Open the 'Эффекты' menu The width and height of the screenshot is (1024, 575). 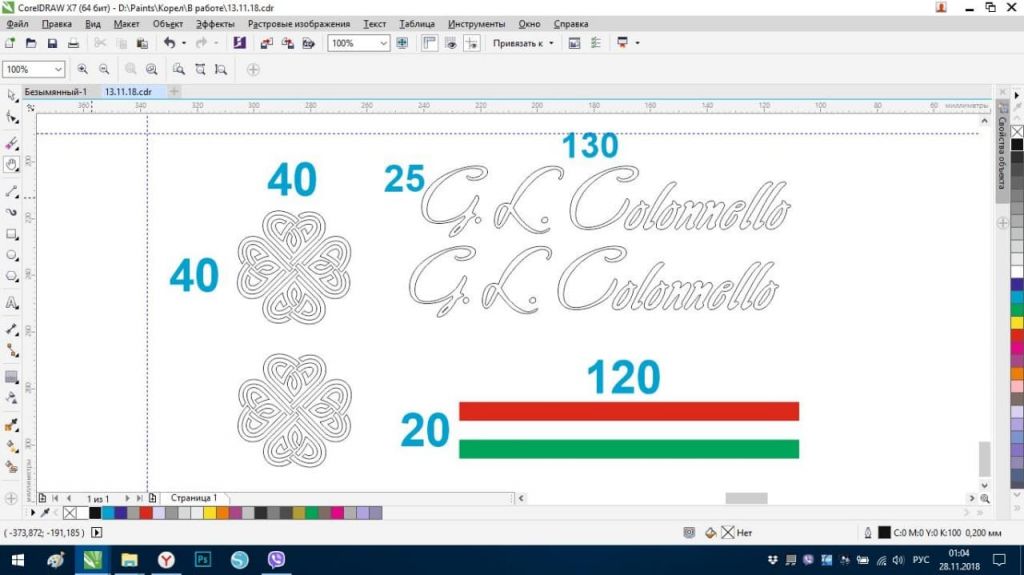(x=215, y=23)
